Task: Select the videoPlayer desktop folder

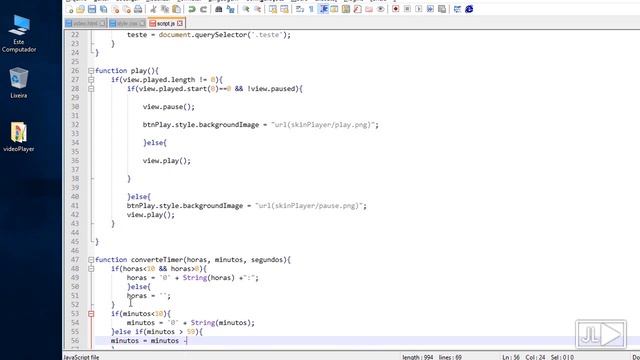Action: (x=19, y=137)
